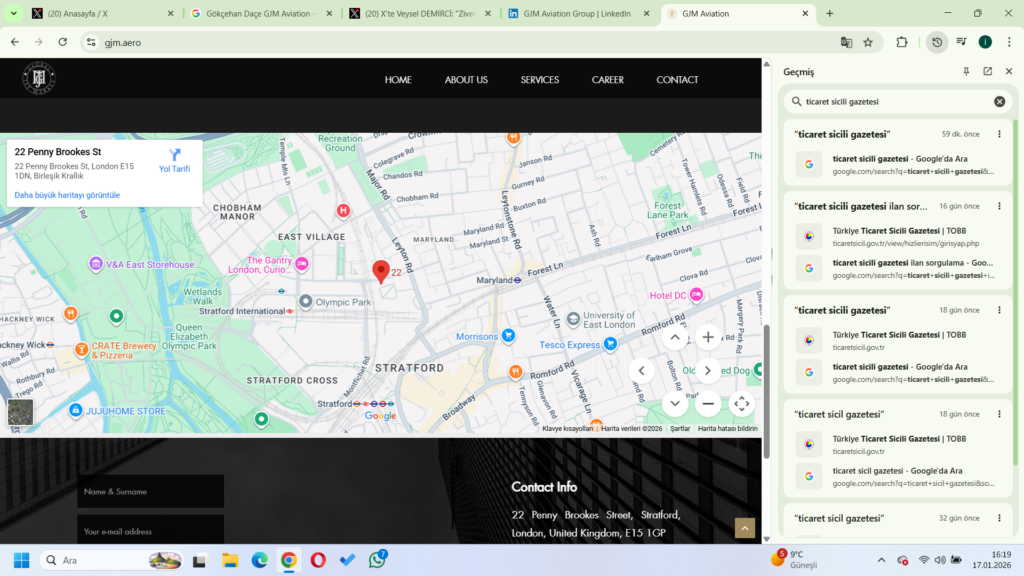Show or hide map camera move controls
The image size is (1024, 576).
point(741,404)
